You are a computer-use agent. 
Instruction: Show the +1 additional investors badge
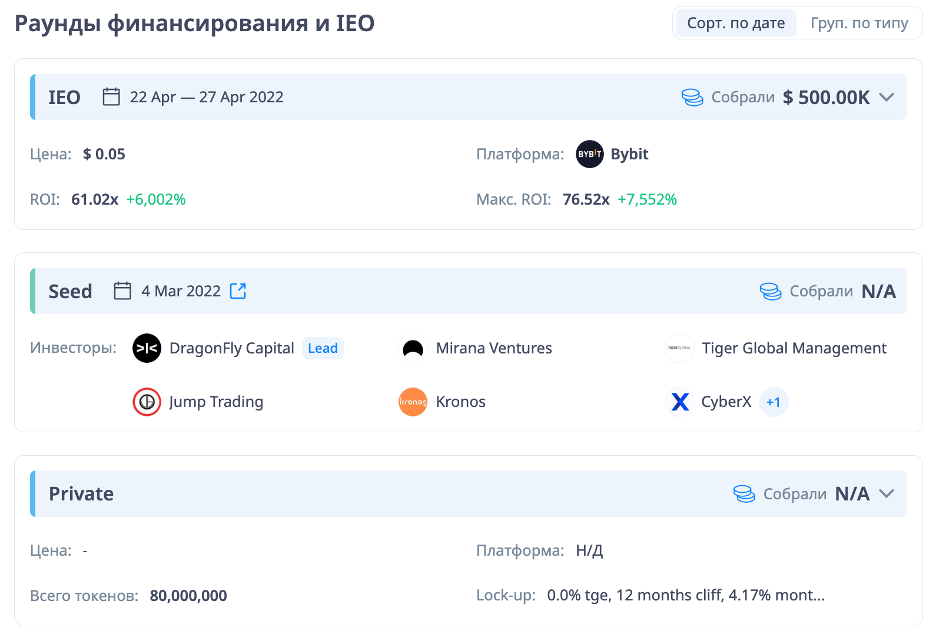pyautogui.click(x=773, y=402)
